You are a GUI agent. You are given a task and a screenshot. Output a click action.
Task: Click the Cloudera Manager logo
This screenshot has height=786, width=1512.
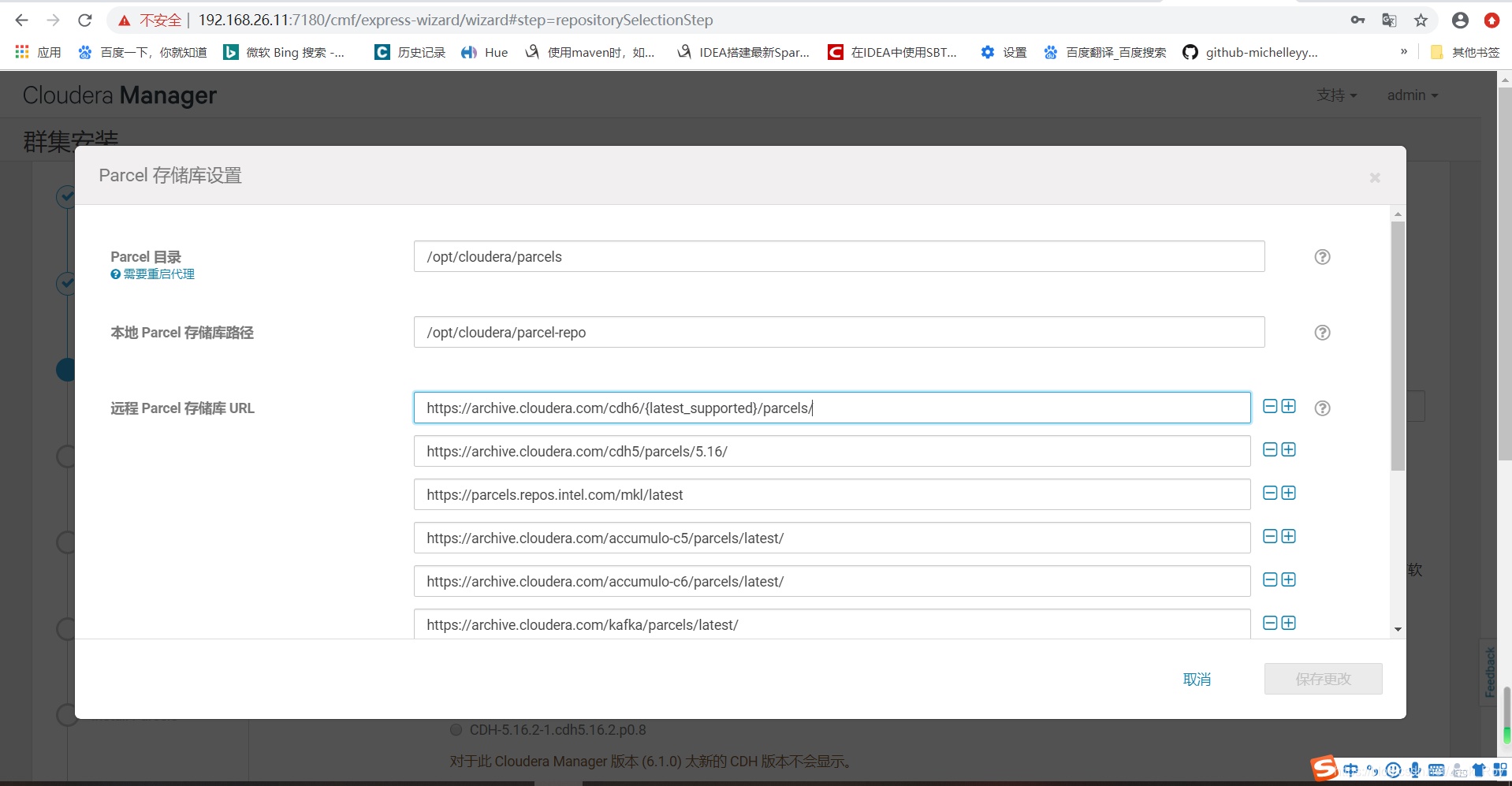pyautogui.click(x=120, y=95)
